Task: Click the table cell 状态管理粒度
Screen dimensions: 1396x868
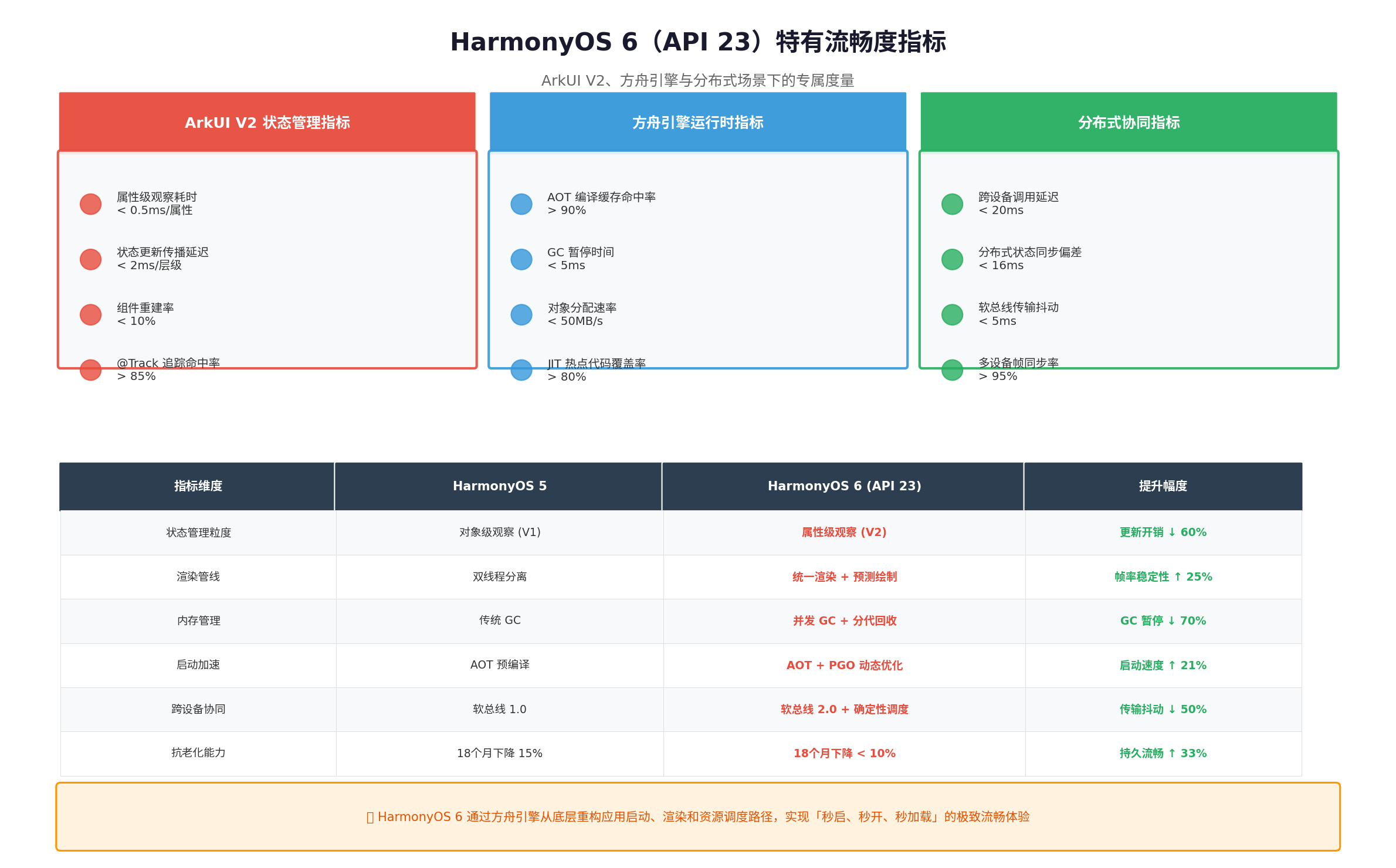Action: point(198,533)
